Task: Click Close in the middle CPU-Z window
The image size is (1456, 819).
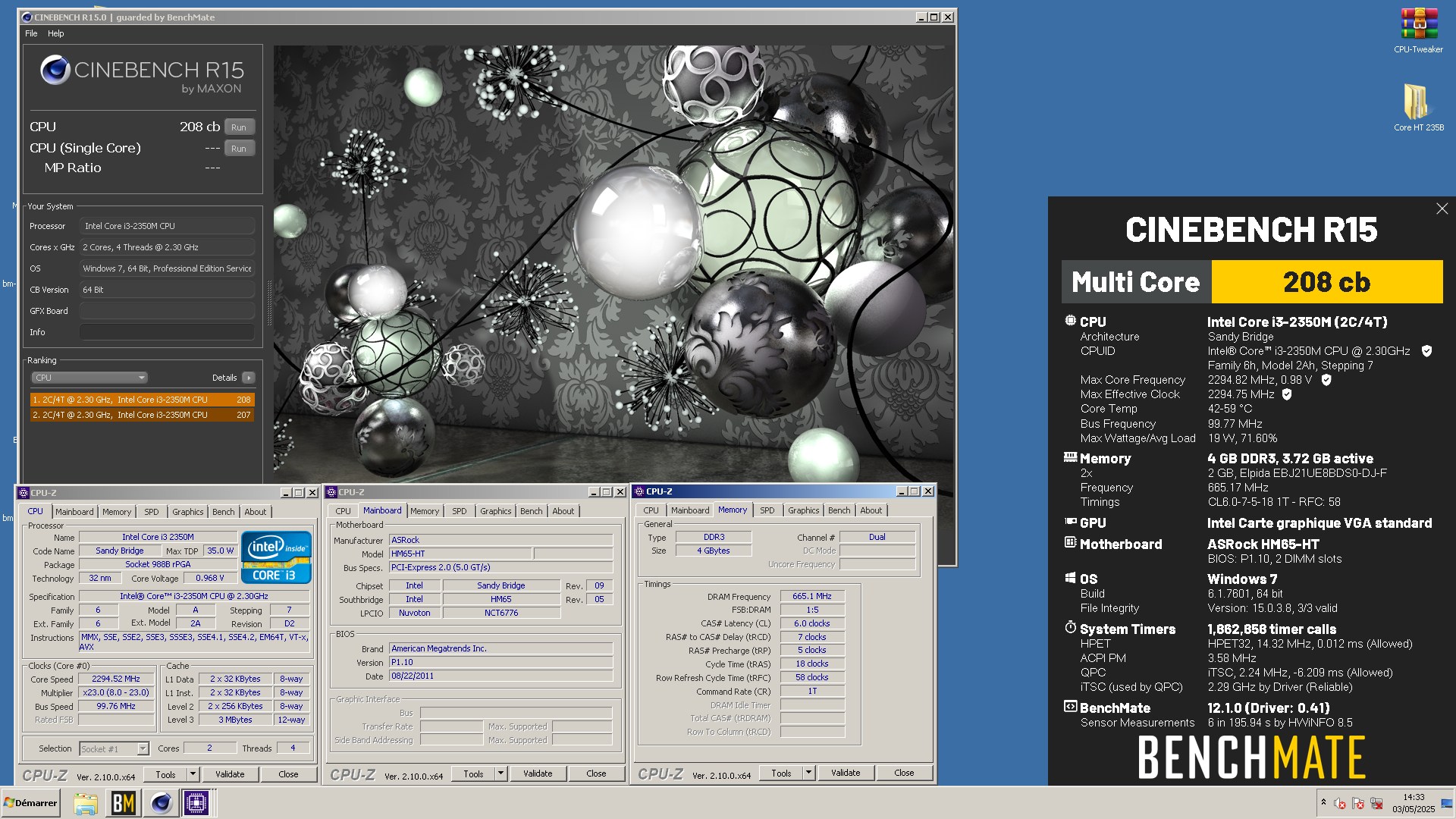Action: pos(596,773)
